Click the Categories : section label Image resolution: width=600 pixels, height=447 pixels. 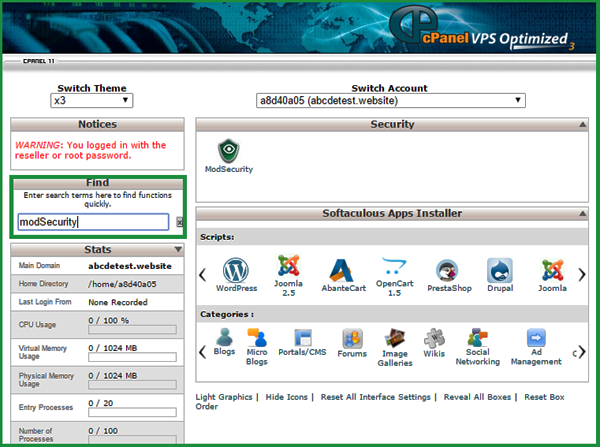tap(227, 314)
